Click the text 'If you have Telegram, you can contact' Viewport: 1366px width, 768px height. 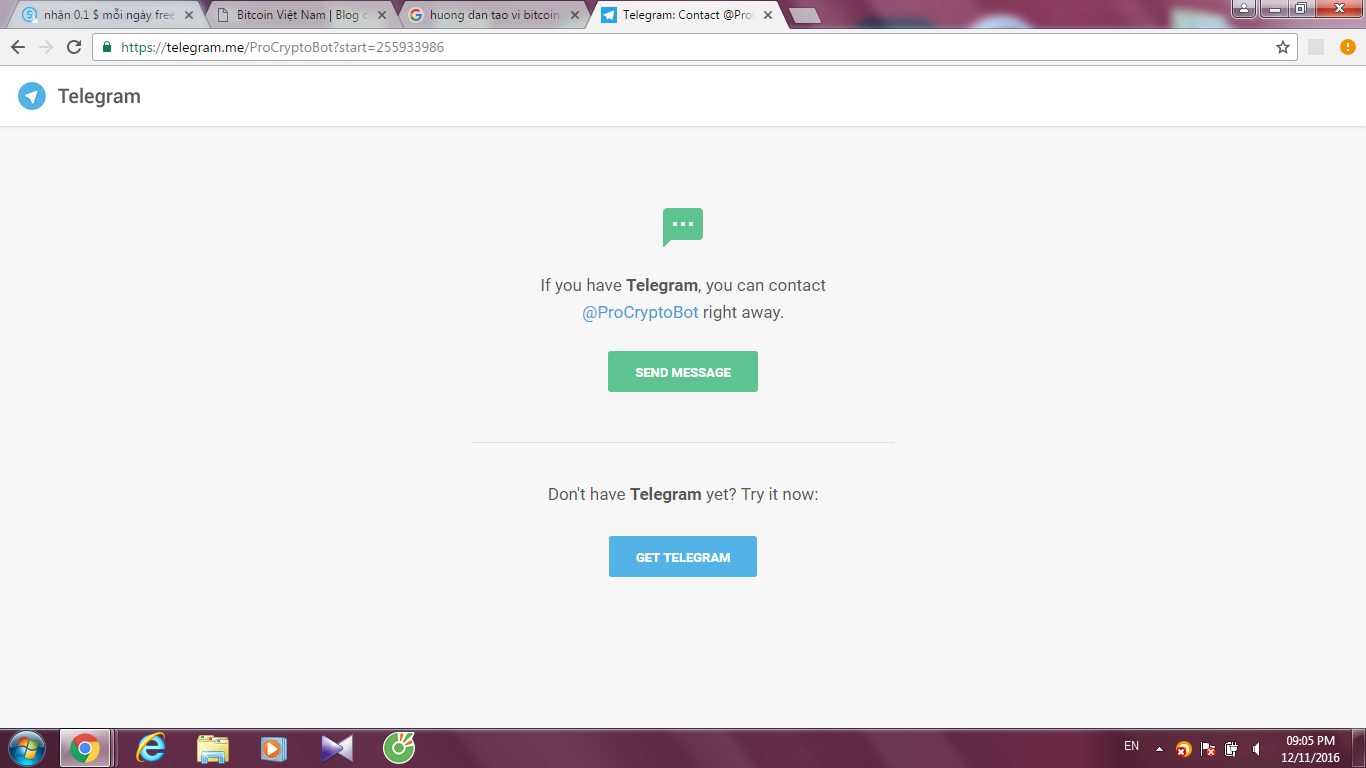(x=683, y=285)
